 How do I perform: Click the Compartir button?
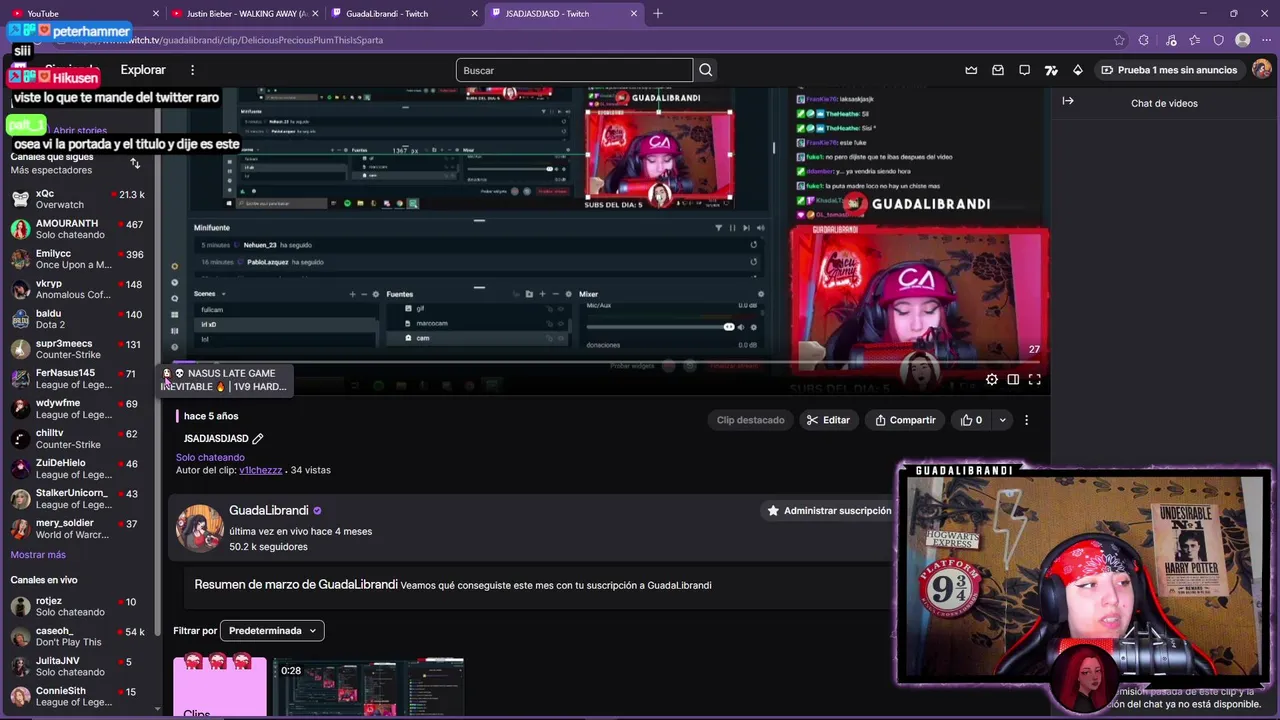[905, 420]
